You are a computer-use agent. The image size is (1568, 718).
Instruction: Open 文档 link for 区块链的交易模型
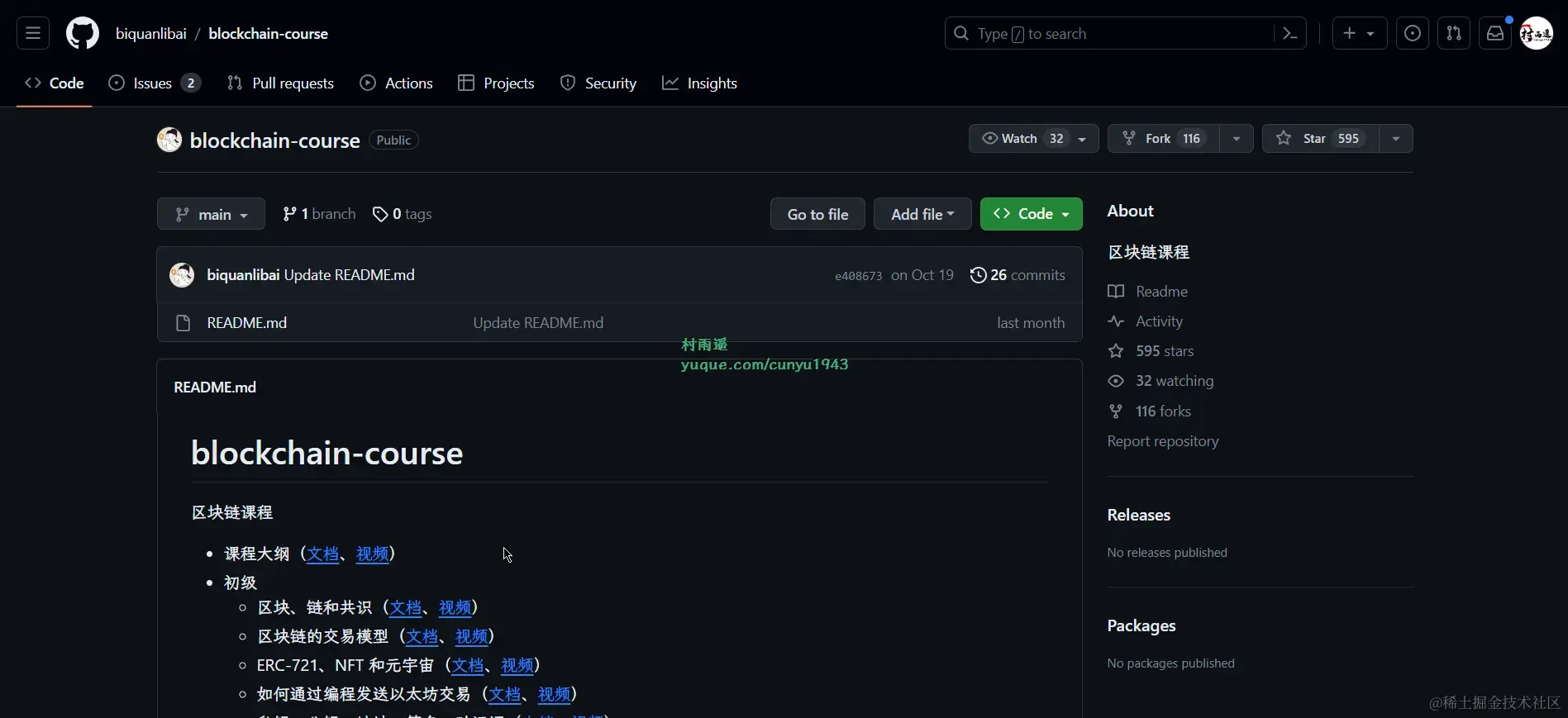point(422,636)
